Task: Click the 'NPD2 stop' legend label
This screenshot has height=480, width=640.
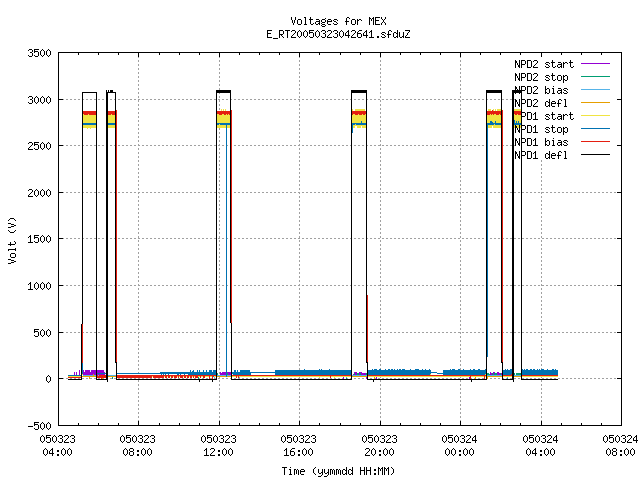Action: point(541,77)
